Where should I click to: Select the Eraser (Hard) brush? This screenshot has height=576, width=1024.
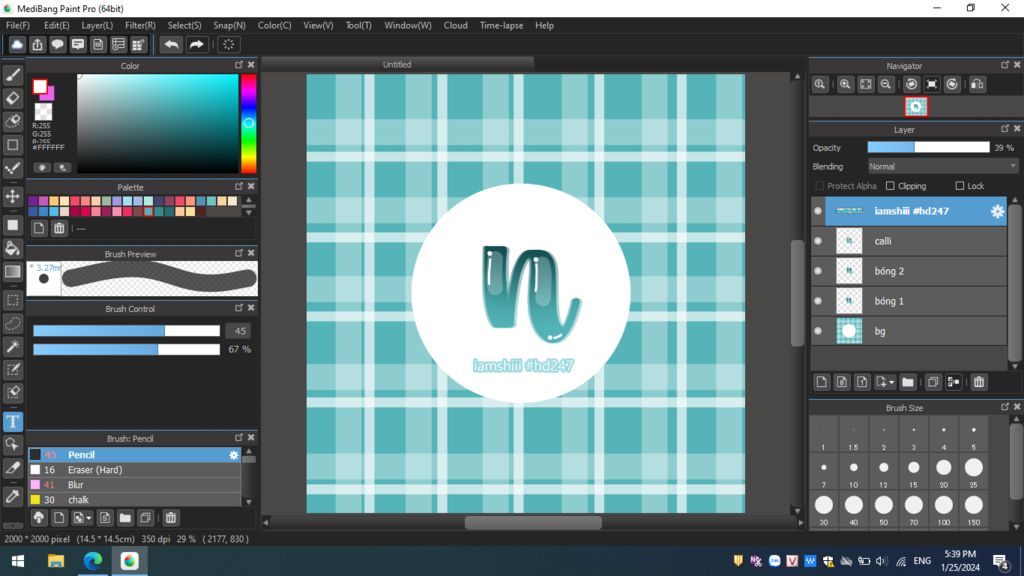click(135, 470)
